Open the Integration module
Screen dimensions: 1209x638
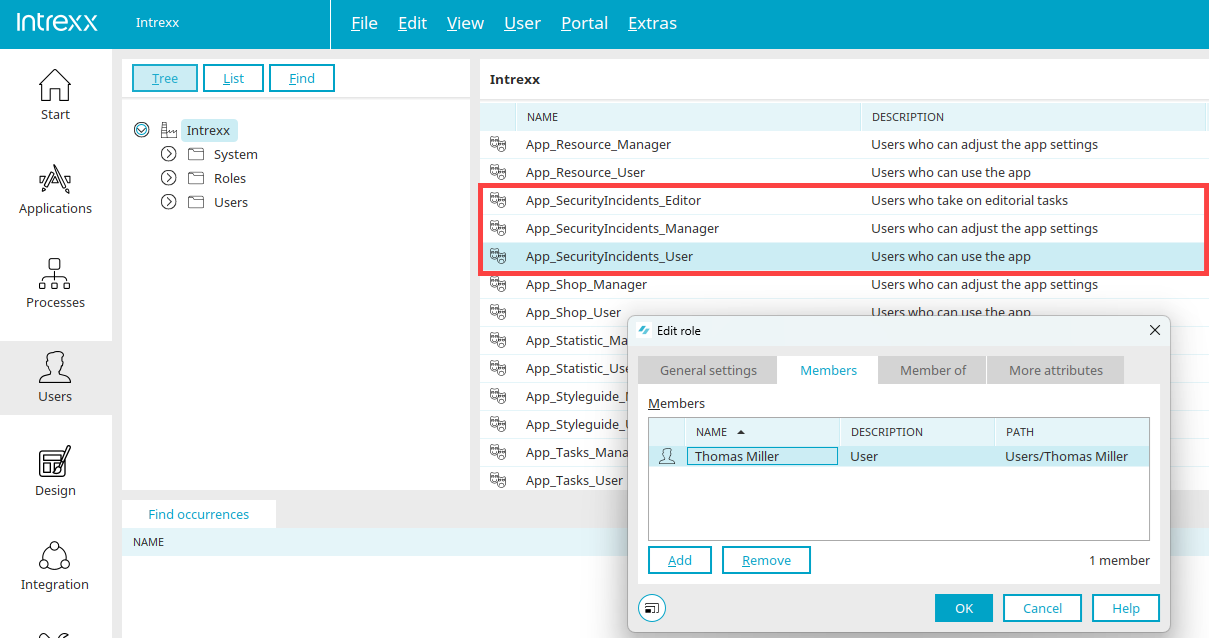point(55,566)
